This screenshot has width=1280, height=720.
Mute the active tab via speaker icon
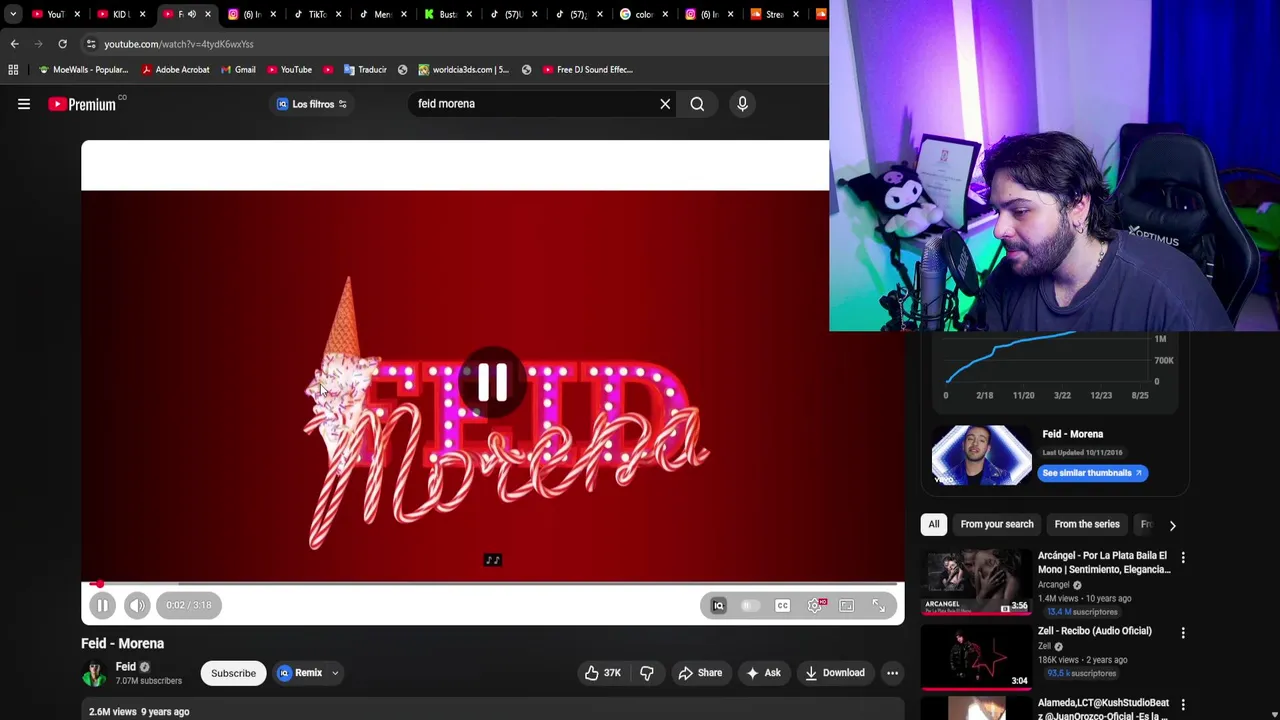tap(191, 14)
